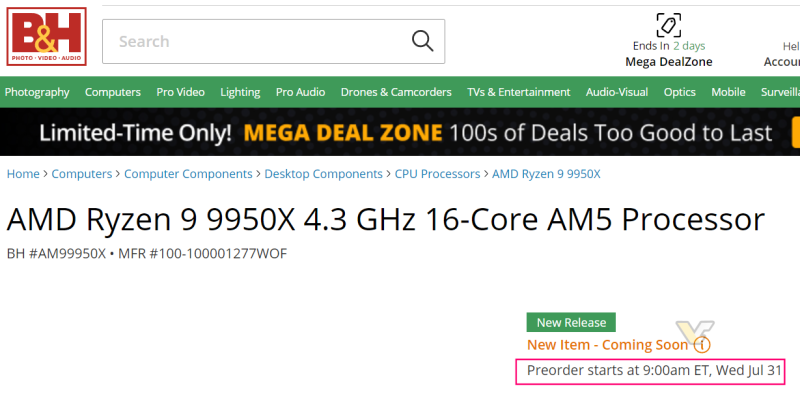Select the Pro Audio menu
The width and height of the screenshot is (800, 409).
300,92
